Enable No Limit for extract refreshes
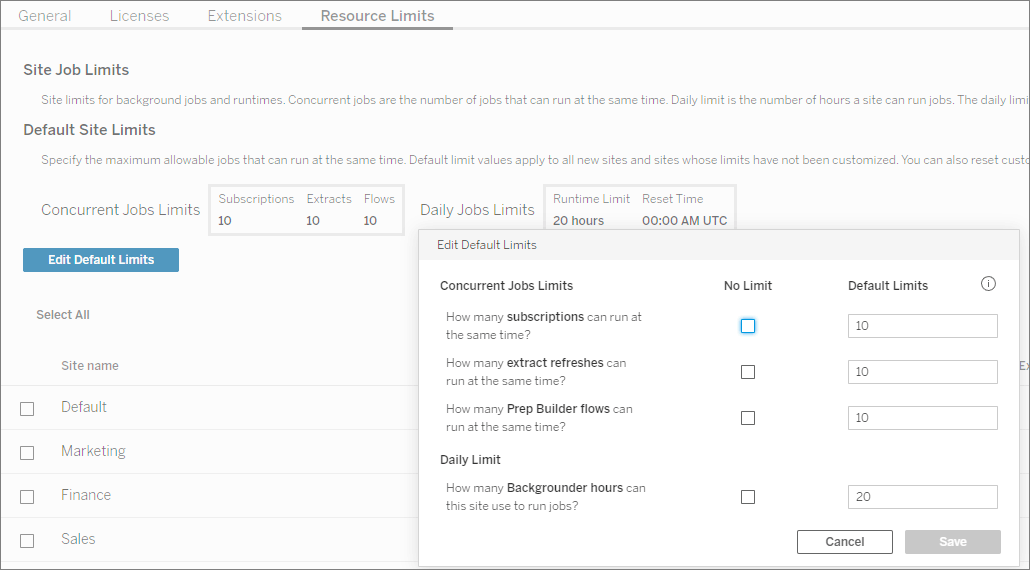The width and height of the screenshot is (1030, 570). [748, 372]
